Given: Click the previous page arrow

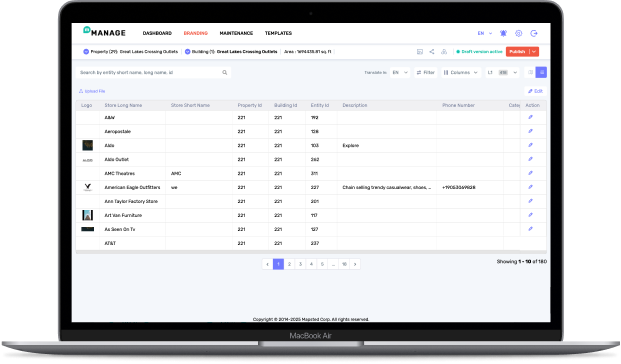Looking at the screenshot, I should 267,264.
